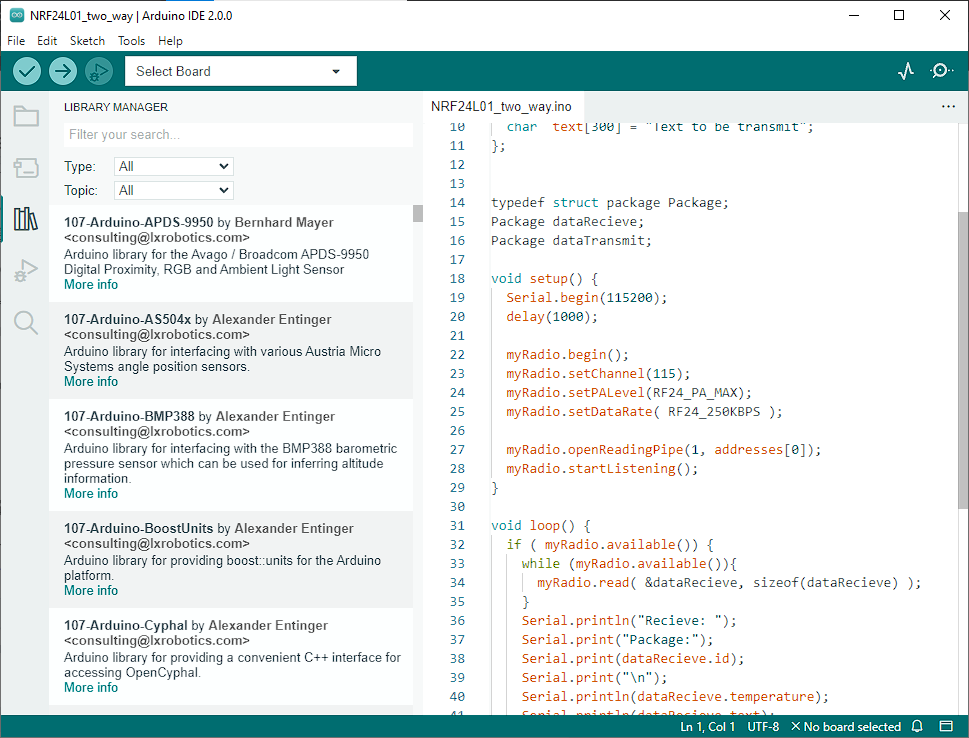The height and width of the screenshot is (738, 969).
Task: Place cursor on myRadio.read( &dataRecieve line
Action: coord(729,583)
